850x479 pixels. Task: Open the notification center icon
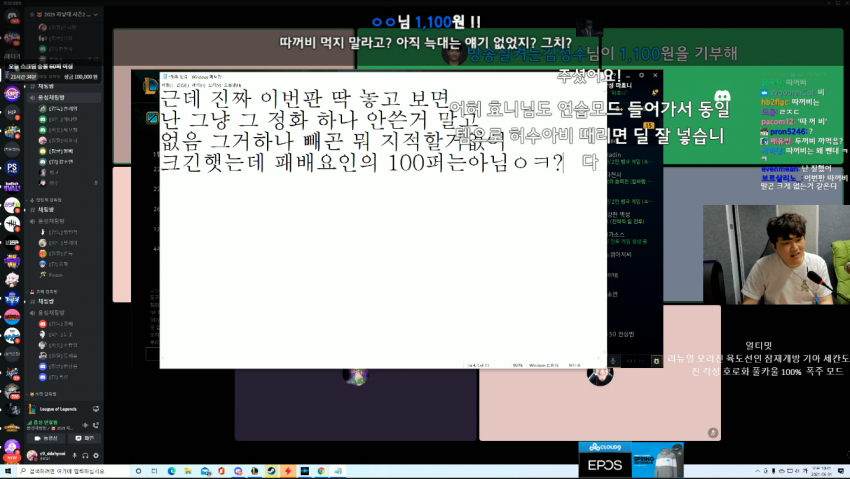click(x=841, y=471)
